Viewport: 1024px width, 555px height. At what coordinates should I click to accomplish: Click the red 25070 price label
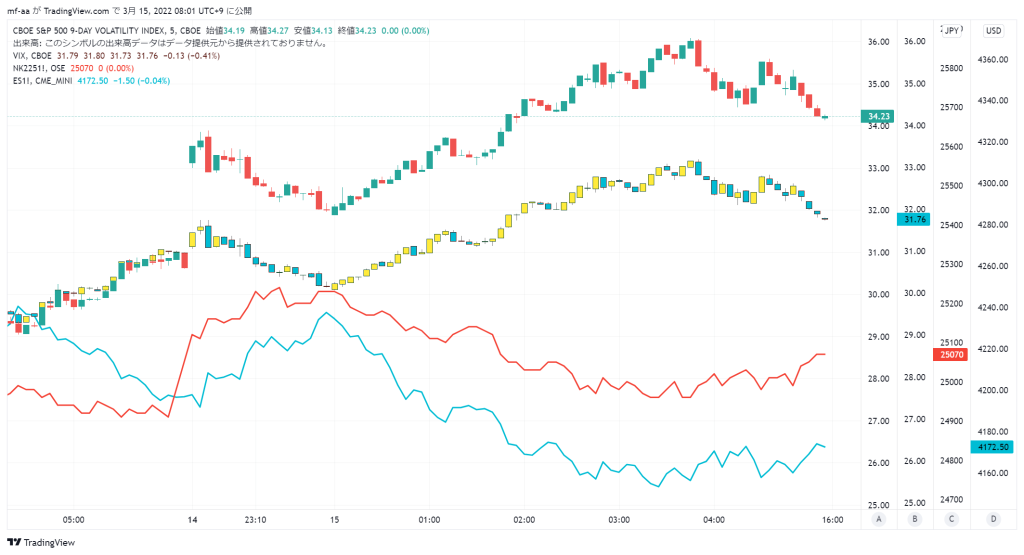[x=951, y=355]
